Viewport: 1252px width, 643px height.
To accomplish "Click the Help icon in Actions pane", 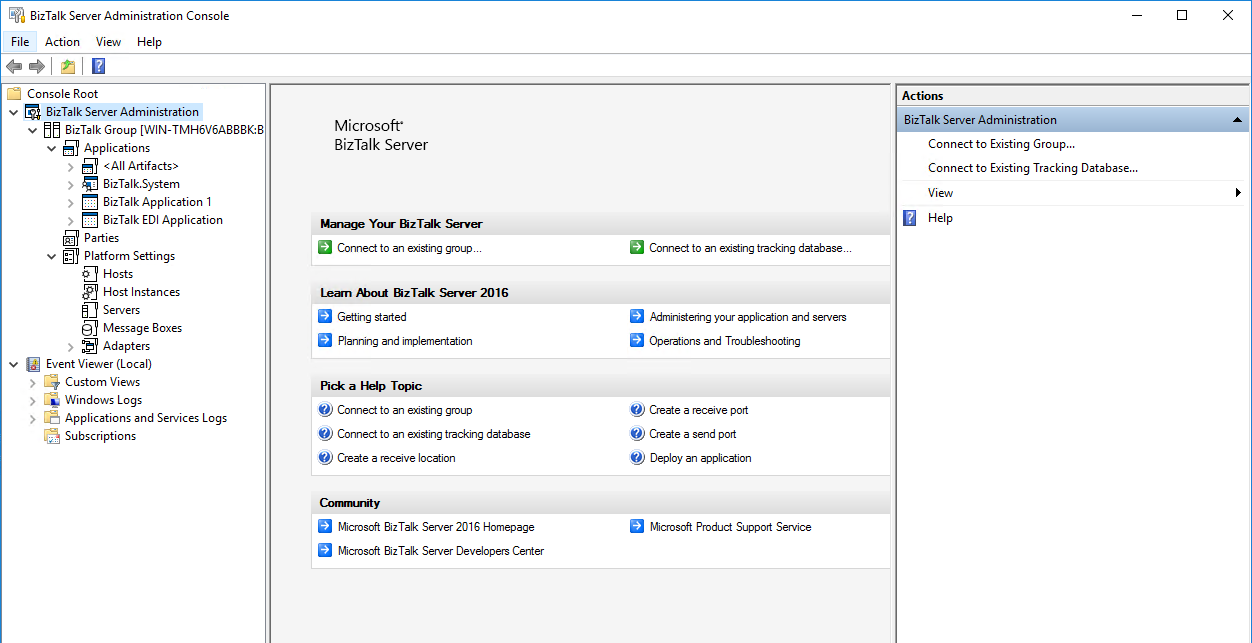I will click(x=910, y=218).
